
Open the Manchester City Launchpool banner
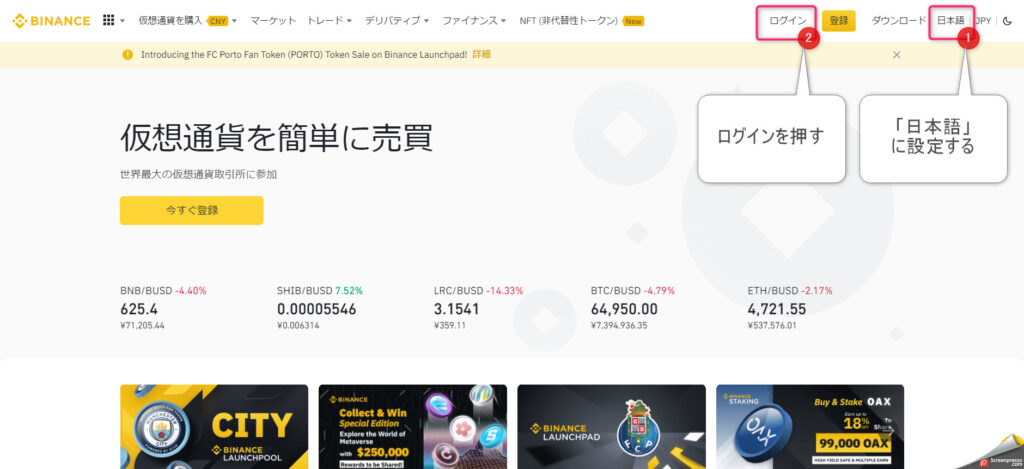214,427
